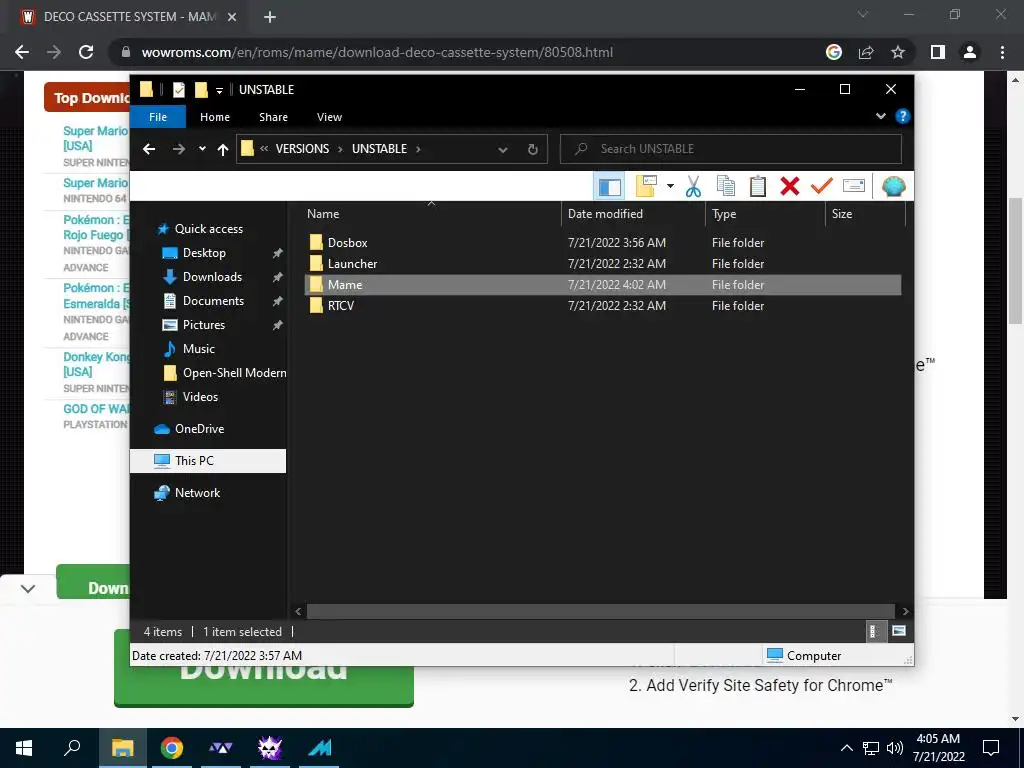Screen dimensions: 1024x768
Task: Click the Search UNSTABLE field
Action: tap(731, 149)
